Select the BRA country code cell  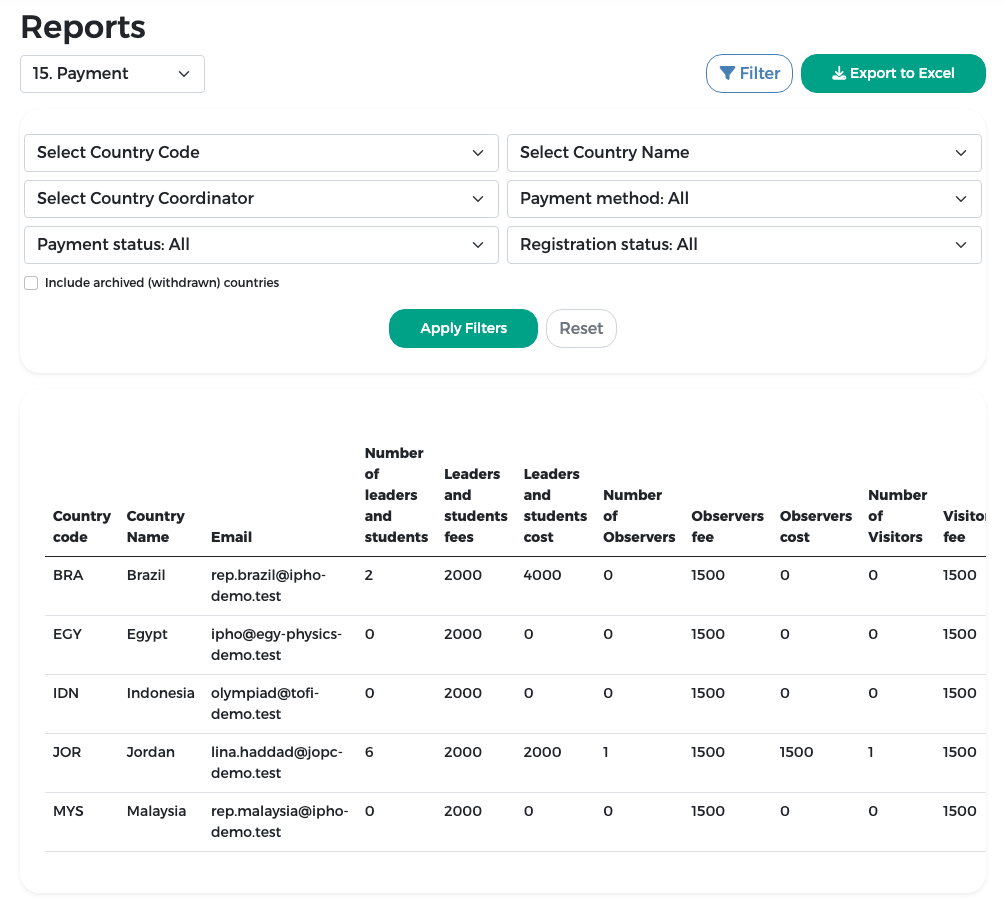click(x=68, y=576)
